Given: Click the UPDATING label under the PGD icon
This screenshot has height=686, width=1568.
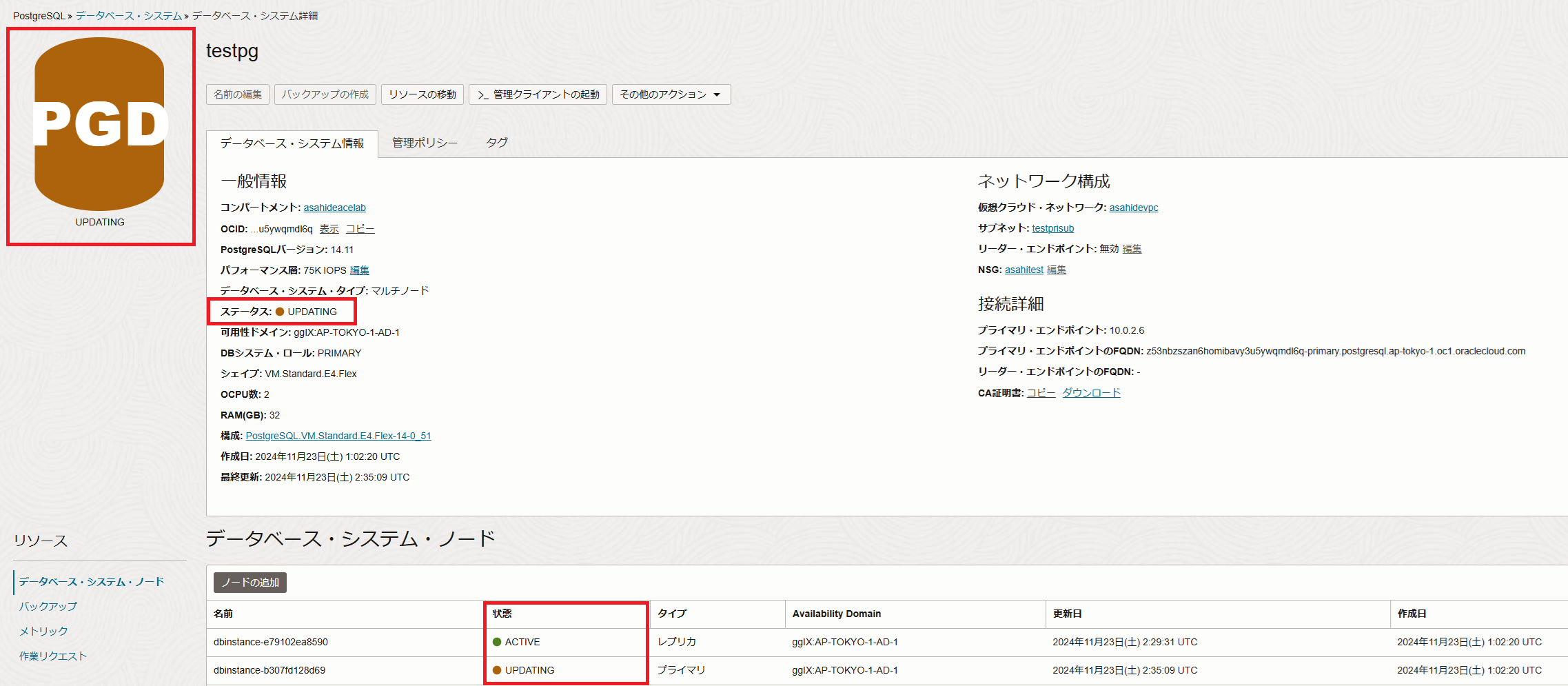Looking at the screenshot, I should click(x=100, y=222).
